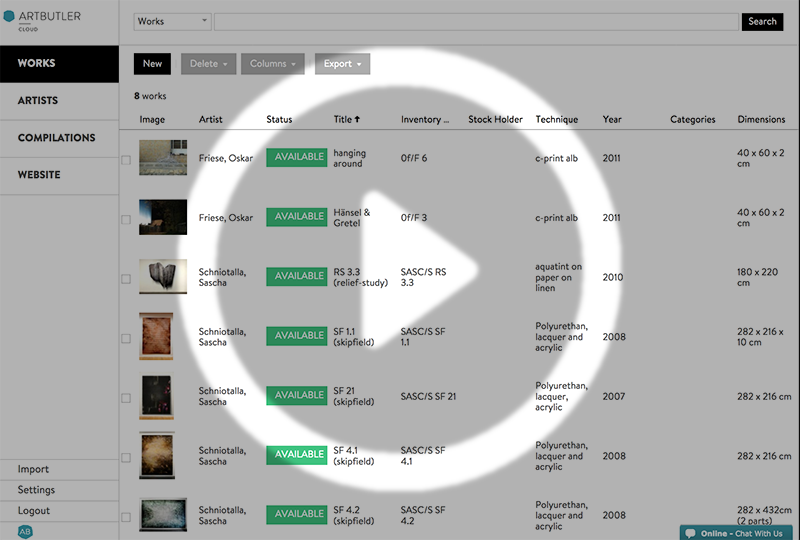Screen dimensions: 800x540
Task: Open Import in the sidebar
Action: pyautogui.click(x=33, y=469)
